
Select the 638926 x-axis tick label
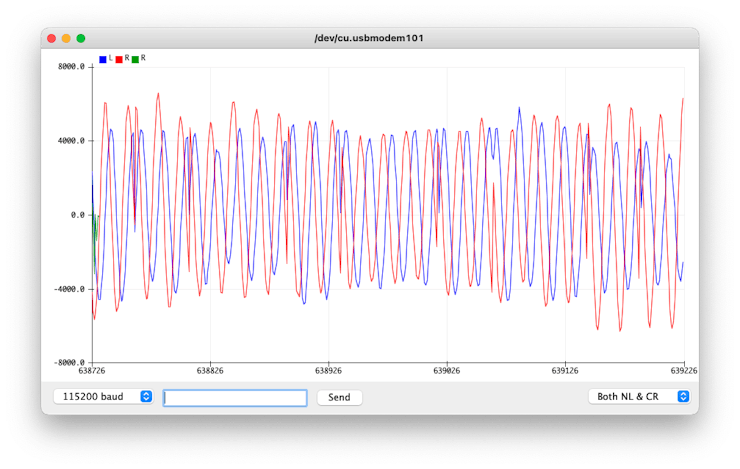click(x=329, y=371)
